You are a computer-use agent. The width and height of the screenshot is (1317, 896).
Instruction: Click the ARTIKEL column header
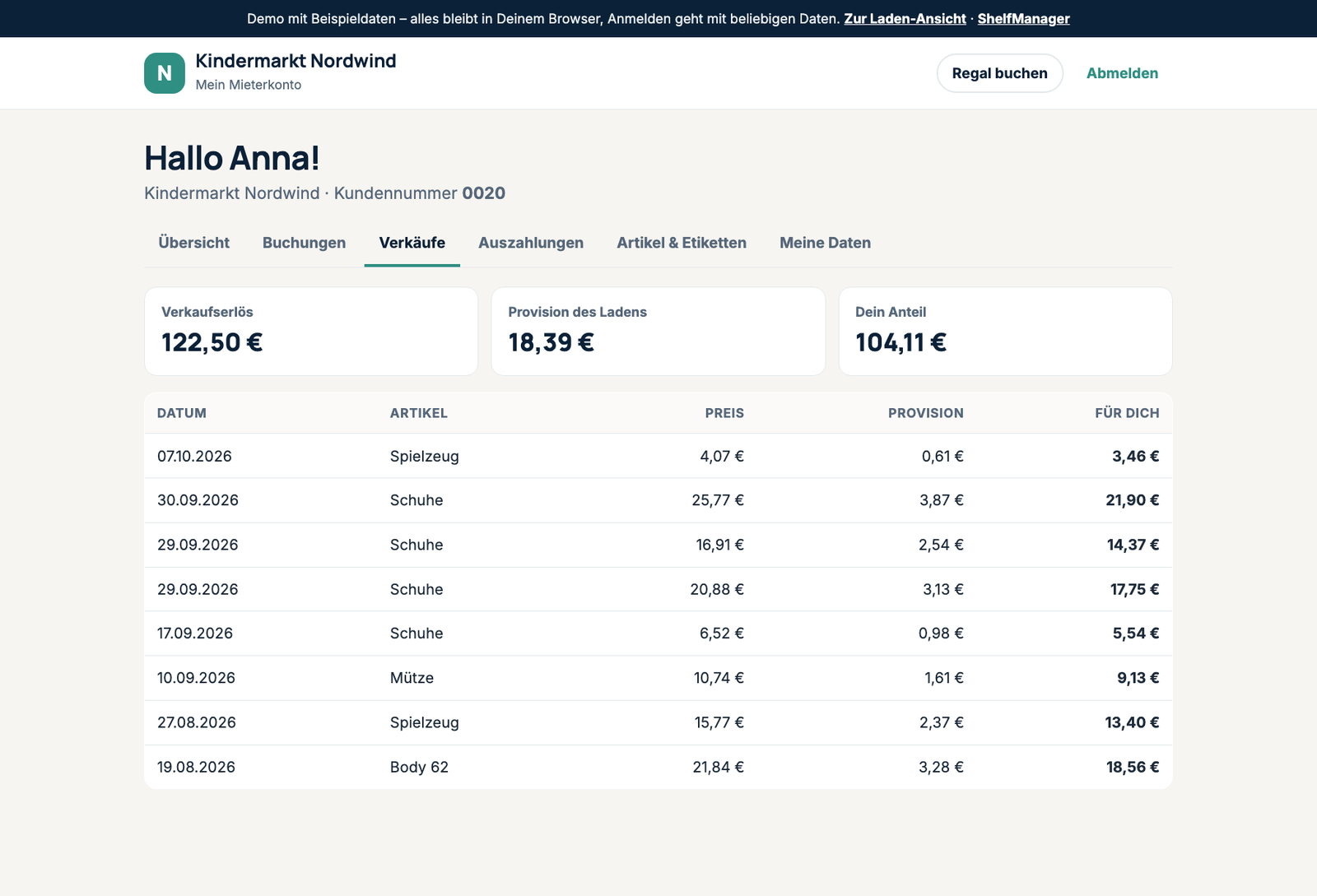pyautogui.click(x=418, y=413)
